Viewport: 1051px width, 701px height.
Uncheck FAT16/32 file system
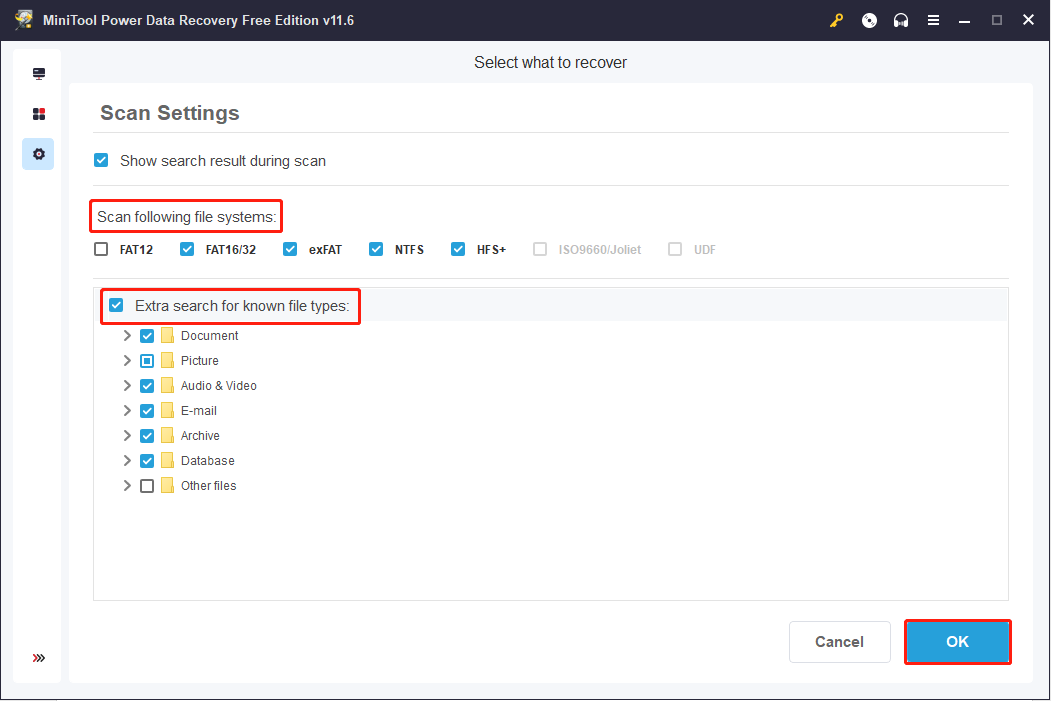[x=187, y=249]
